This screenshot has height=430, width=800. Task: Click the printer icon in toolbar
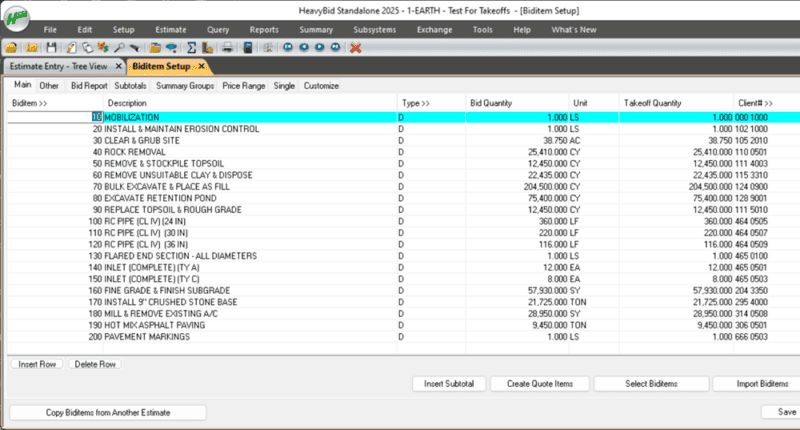(x=227, y=47)
